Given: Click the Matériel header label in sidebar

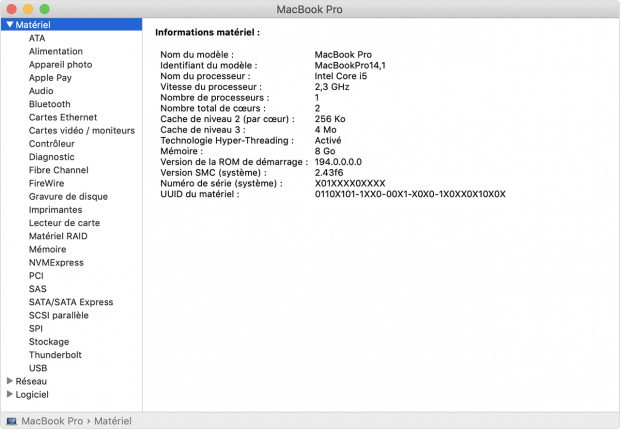Looking at the screenshot, I should [x=33, y=25].
